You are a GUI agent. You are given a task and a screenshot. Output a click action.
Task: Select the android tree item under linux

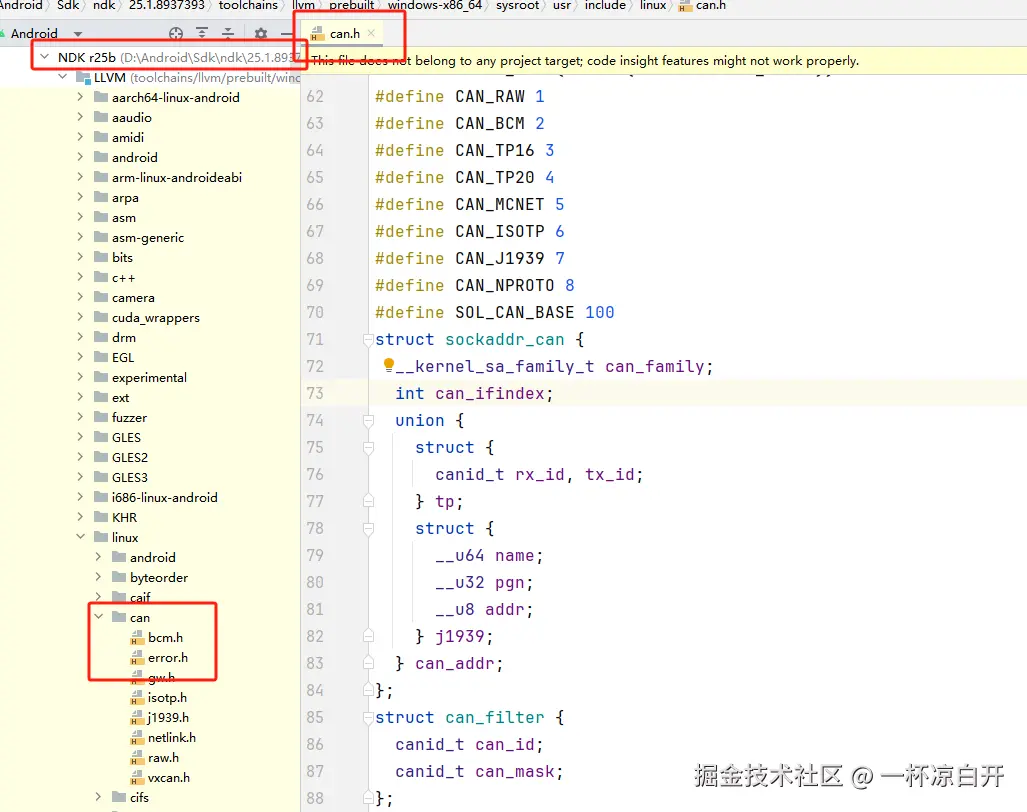coord(152,557)
